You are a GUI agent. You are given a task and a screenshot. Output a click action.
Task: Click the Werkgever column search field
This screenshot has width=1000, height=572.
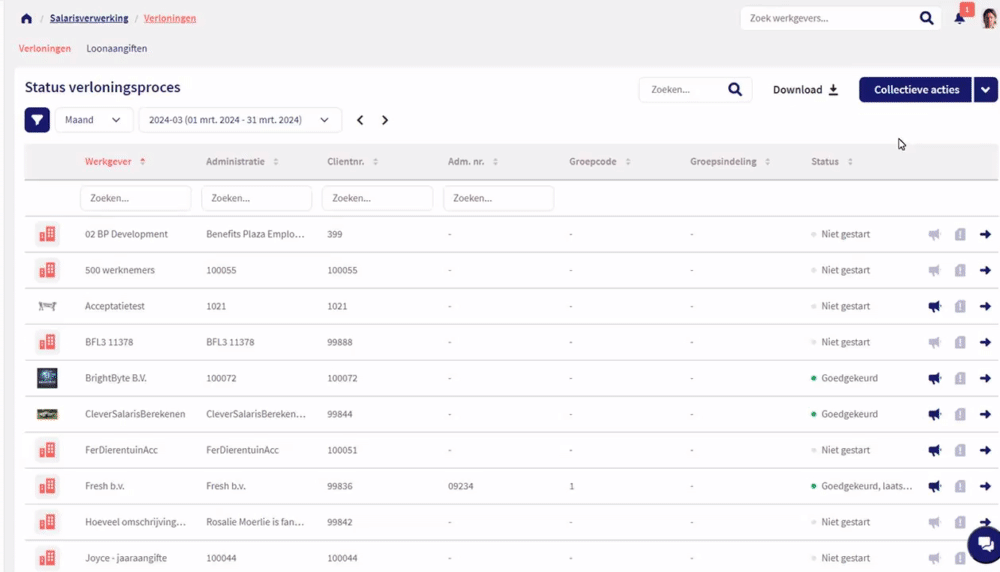pyautogui.click(x=135, y=198)
